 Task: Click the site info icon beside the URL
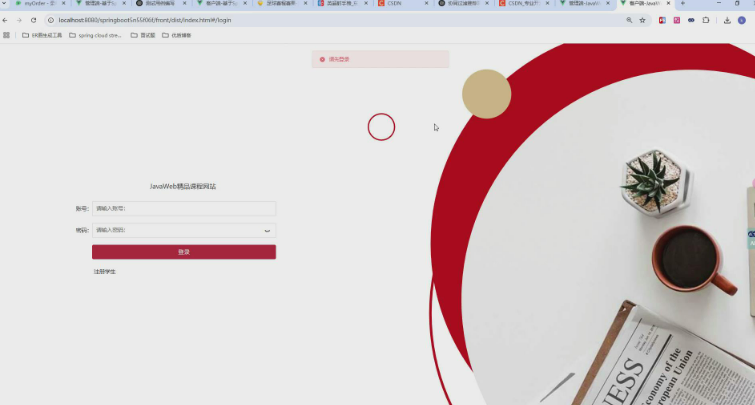pyautogui.click(x=51, y=20)
